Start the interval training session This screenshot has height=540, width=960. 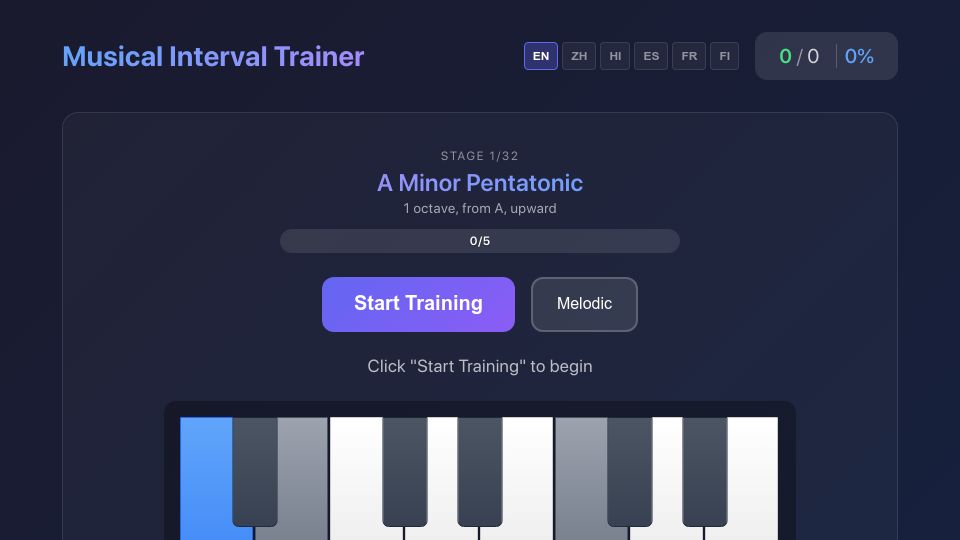pyautogui.click(x=418, y=304)
